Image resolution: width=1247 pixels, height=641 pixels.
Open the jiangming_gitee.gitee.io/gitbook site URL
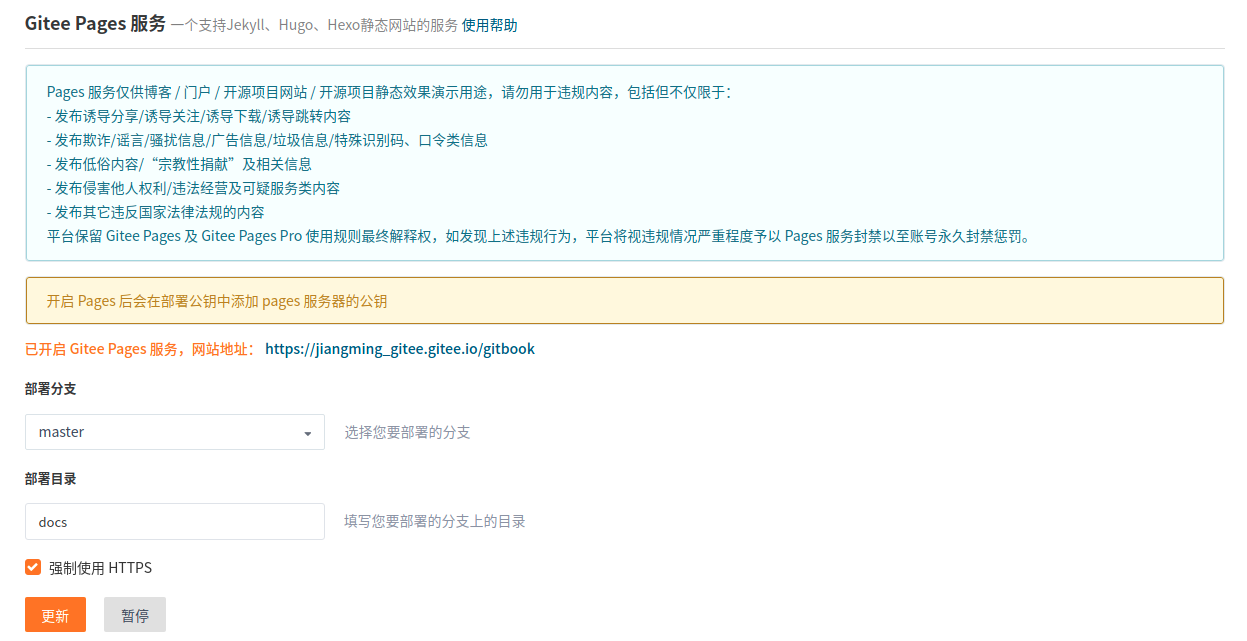coord(400,349)
